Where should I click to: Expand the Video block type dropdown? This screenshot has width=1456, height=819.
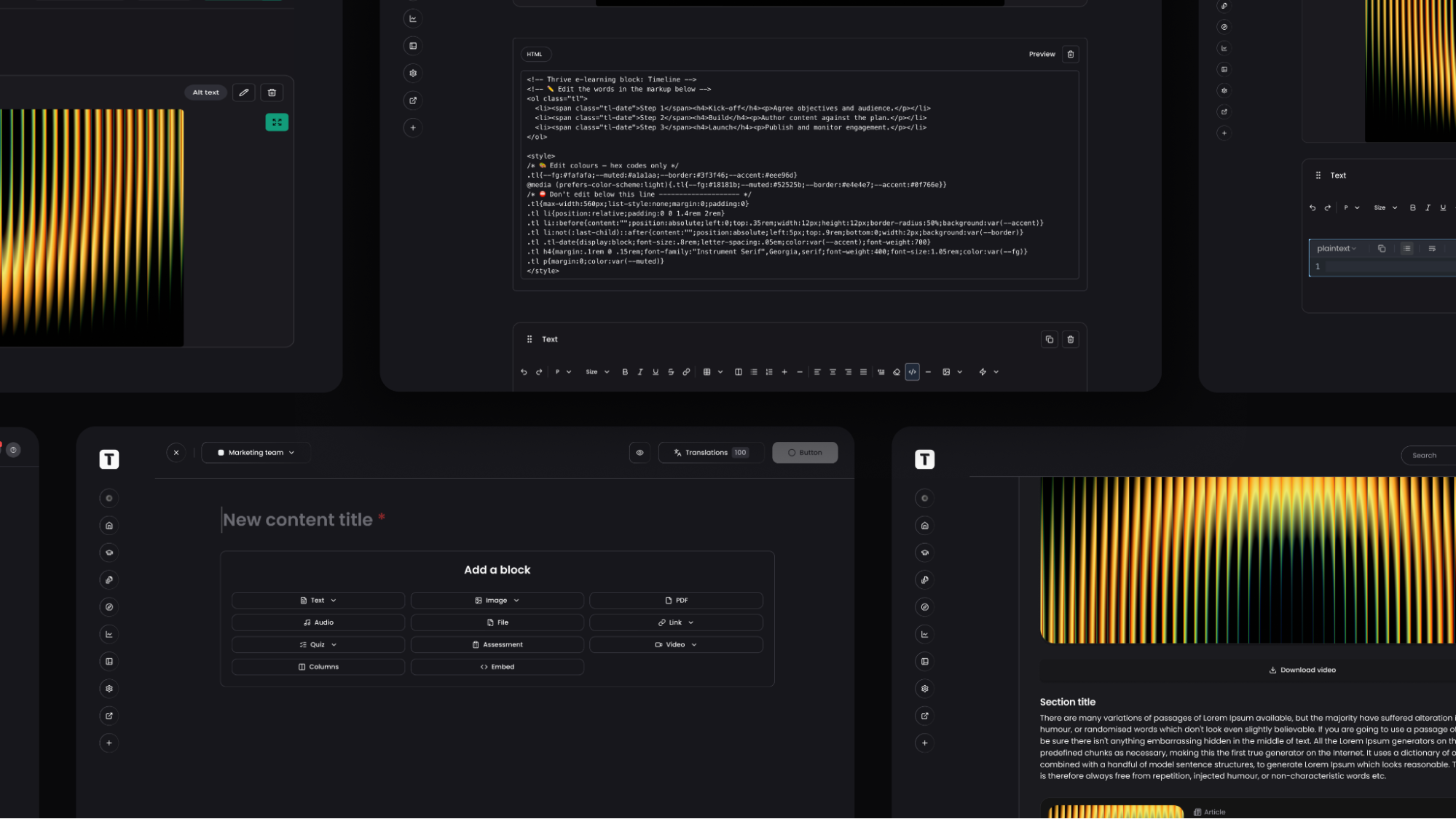click(x=676, y=645)
